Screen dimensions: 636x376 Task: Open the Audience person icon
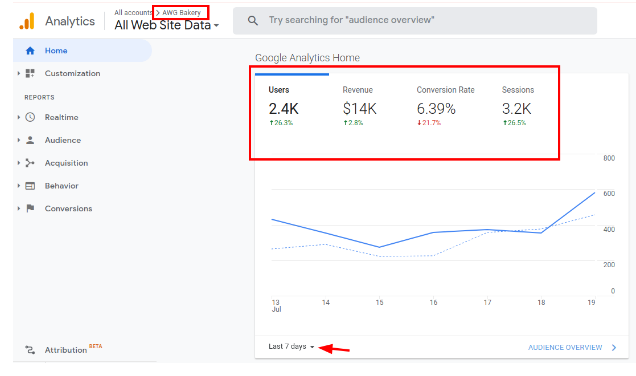(x=30, y=140)
